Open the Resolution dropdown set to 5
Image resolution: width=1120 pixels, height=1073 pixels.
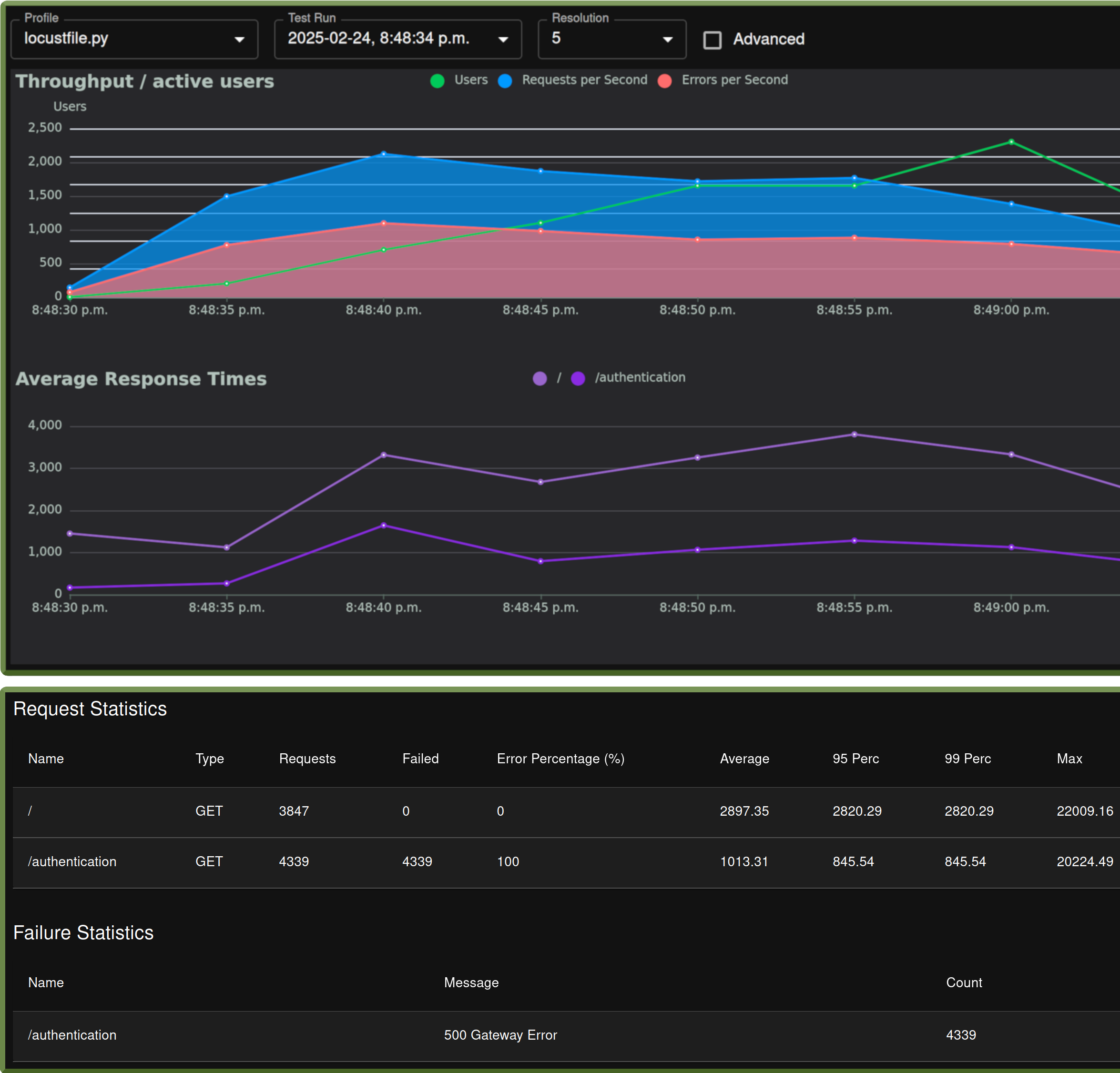[611, 39]
